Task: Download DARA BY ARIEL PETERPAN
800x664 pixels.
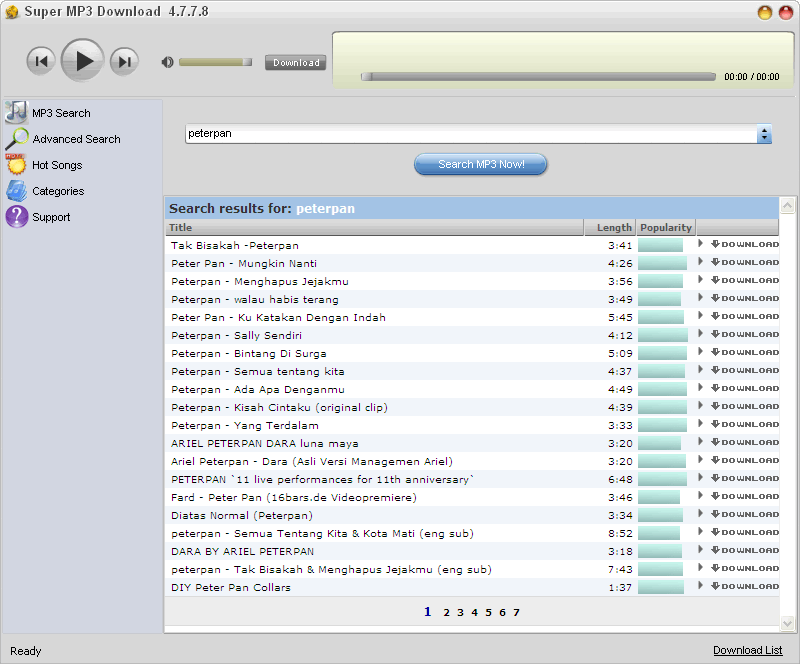Action: [x=745, y=550]
